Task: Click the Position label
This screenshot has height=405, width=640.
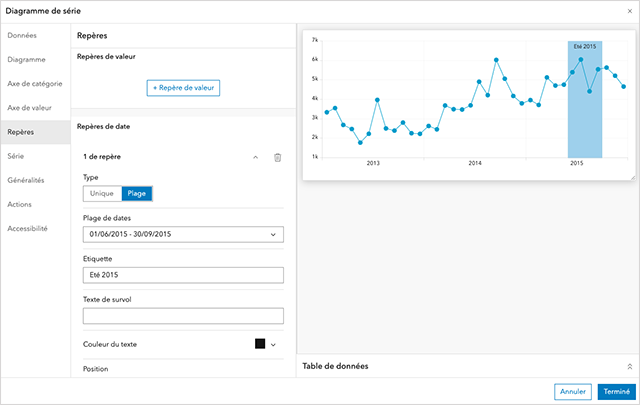Action: [96, 369]
